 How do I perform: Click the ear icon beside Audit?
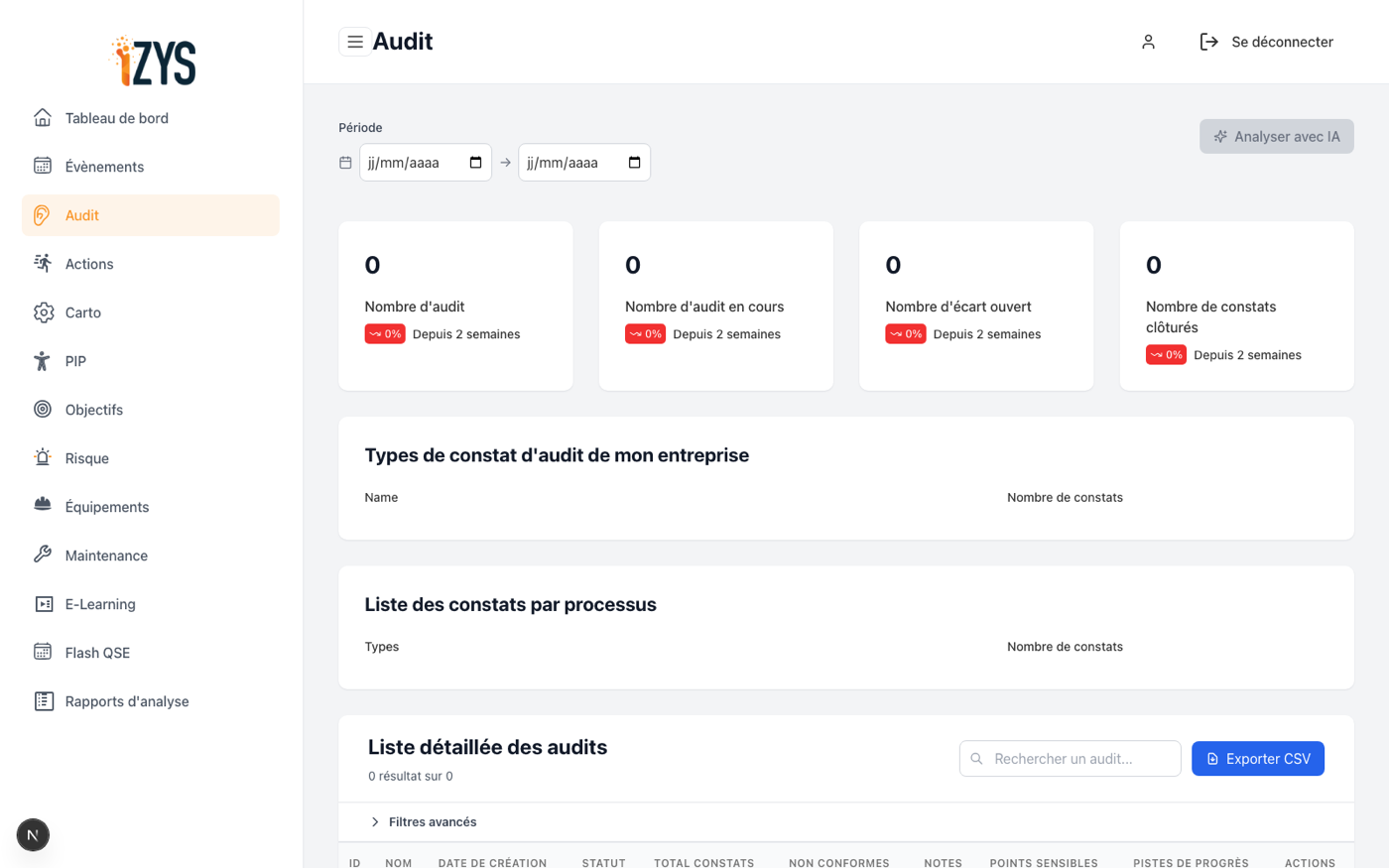click(43, 215)
